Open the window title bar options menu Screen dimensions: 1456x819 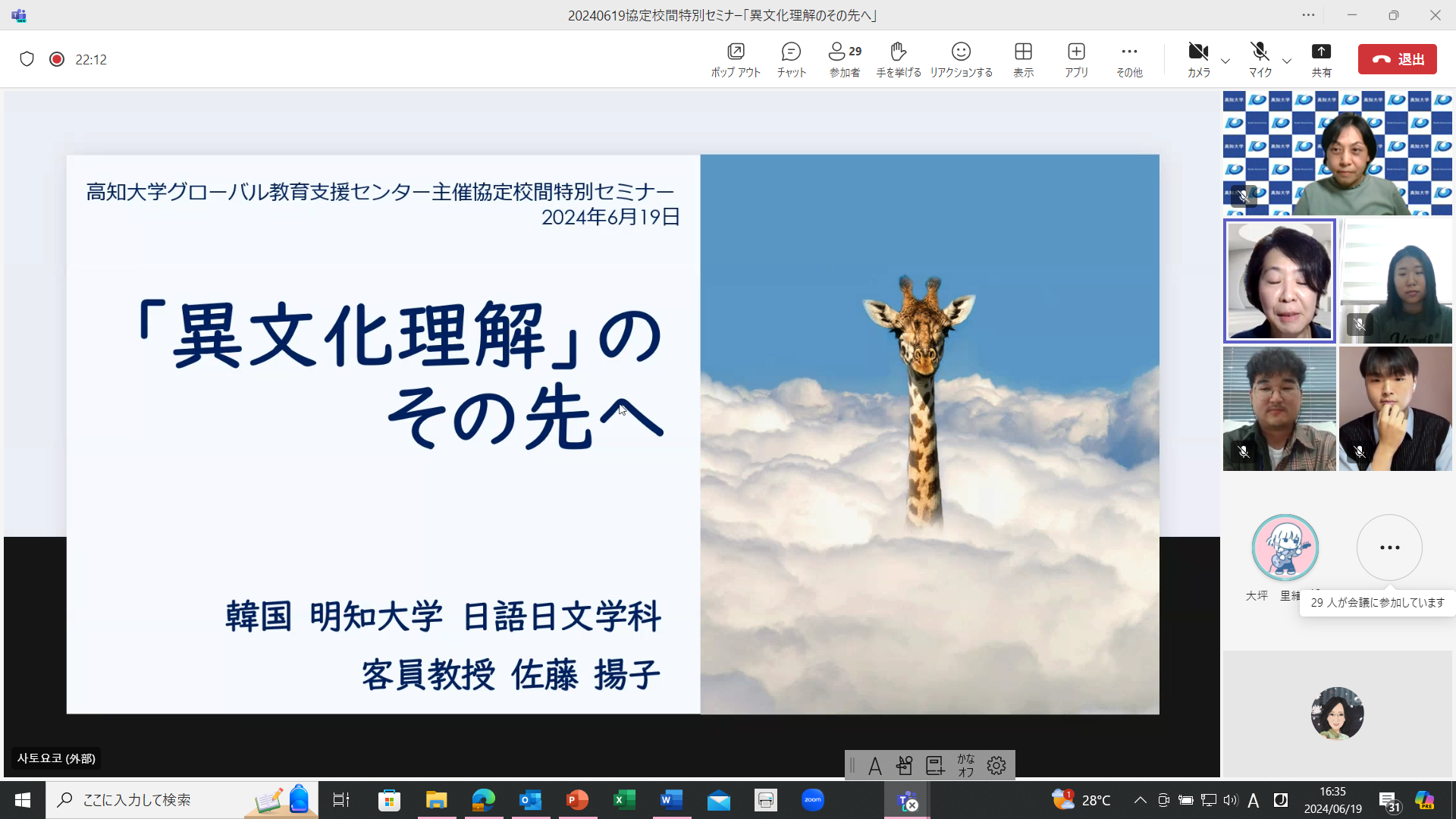1308,15
